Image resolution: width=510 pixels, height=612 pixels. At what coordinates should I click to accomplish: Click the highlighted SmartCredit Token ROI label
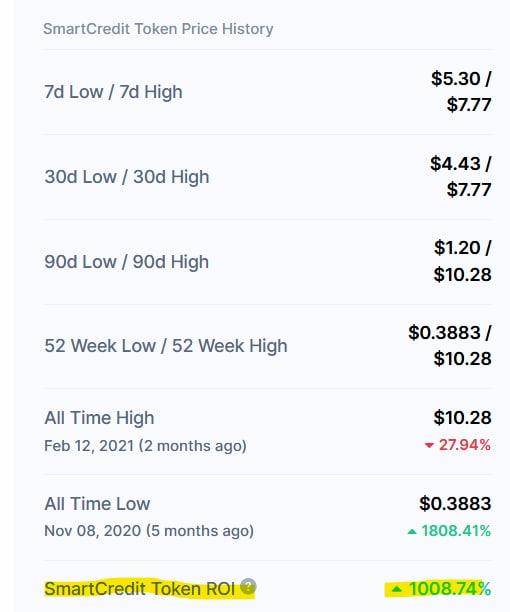tap(139, 589)
